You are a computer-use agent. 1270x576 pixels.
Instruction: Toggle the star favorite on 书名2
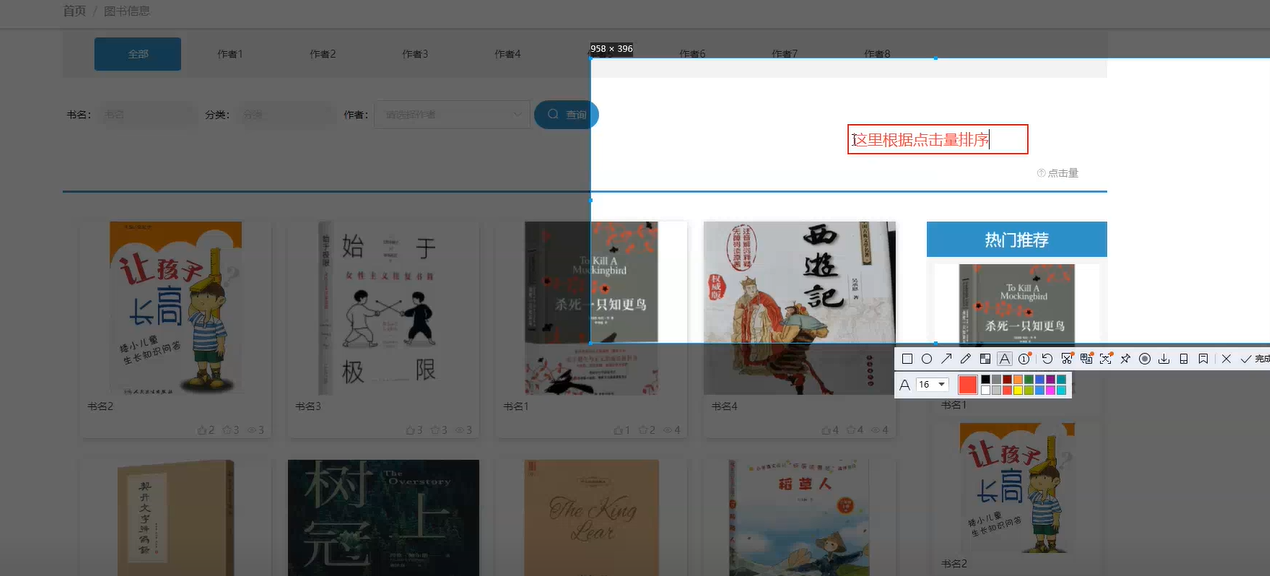click(x=226, y=430)
